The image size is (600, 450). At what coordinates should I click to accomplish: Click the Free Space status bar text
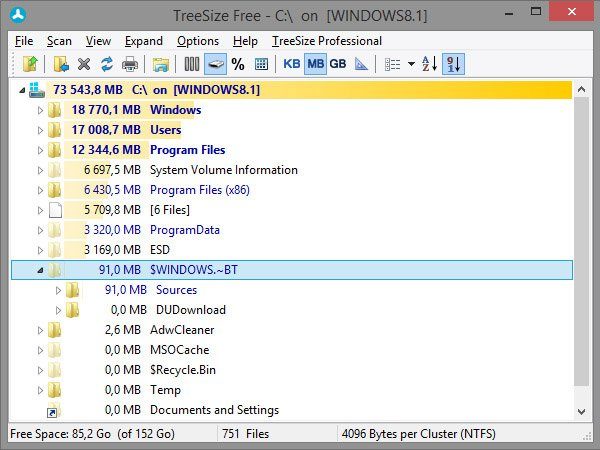[x=92, y=434]
